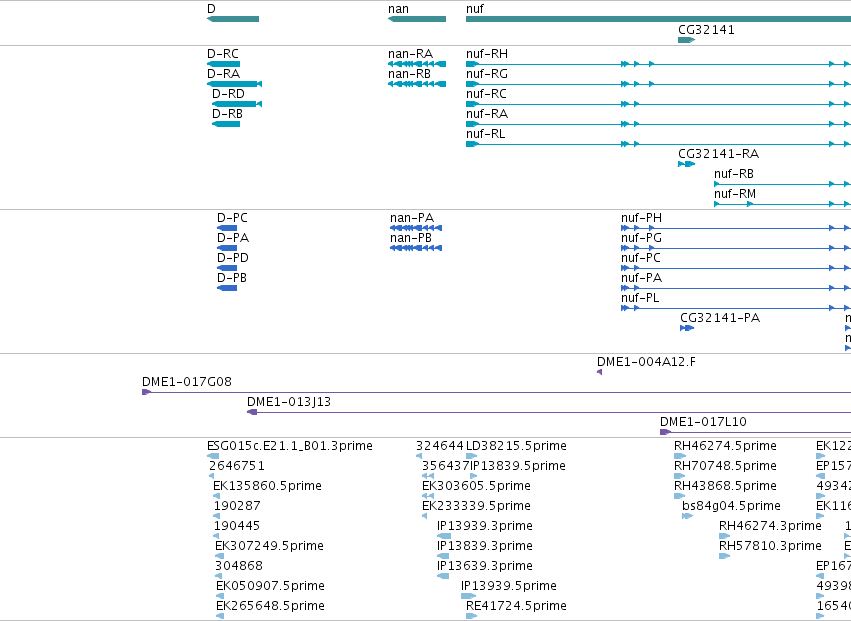Select the nan gene bar
The width and height of the screenshot is (851, 621).
point(417,19)
